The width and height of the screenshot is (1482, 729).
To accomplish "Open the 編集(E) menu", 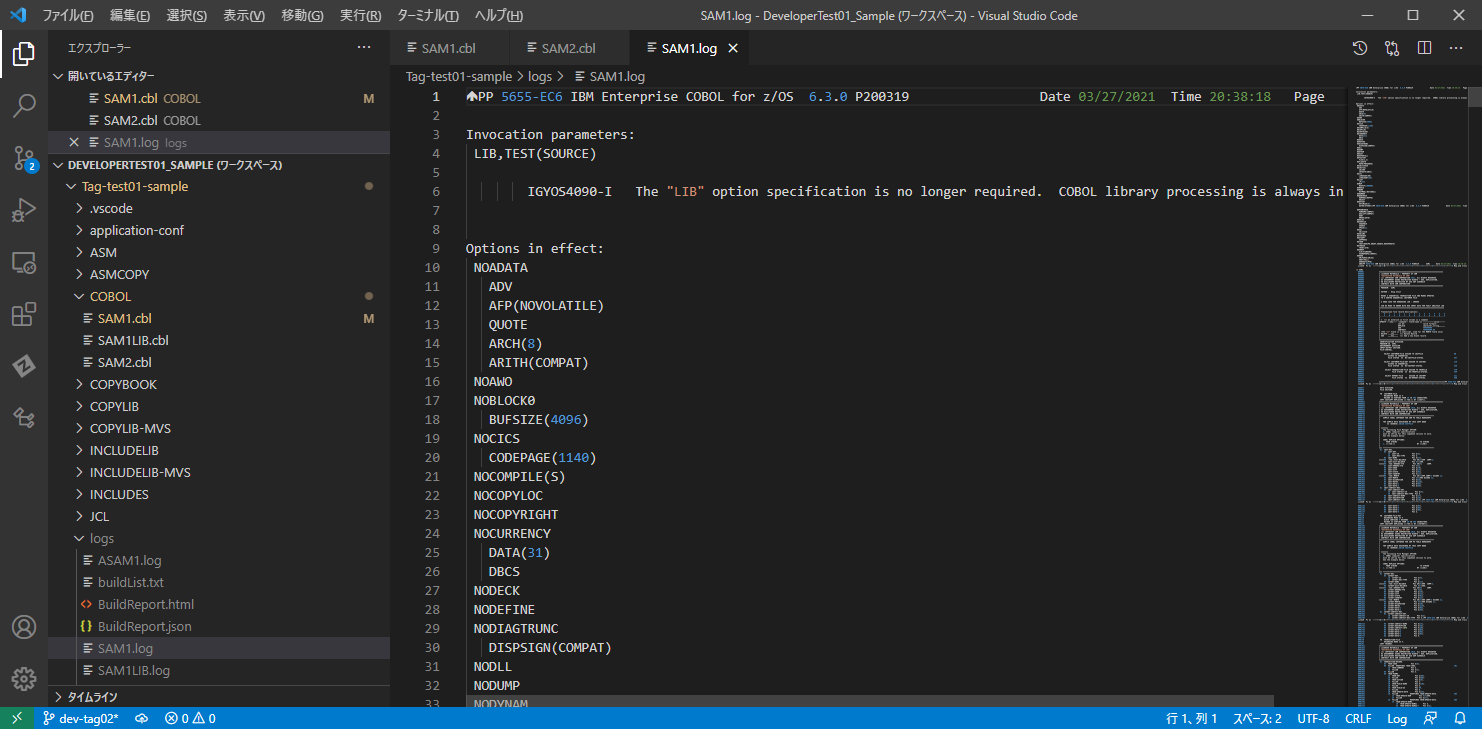I will 130,16.
